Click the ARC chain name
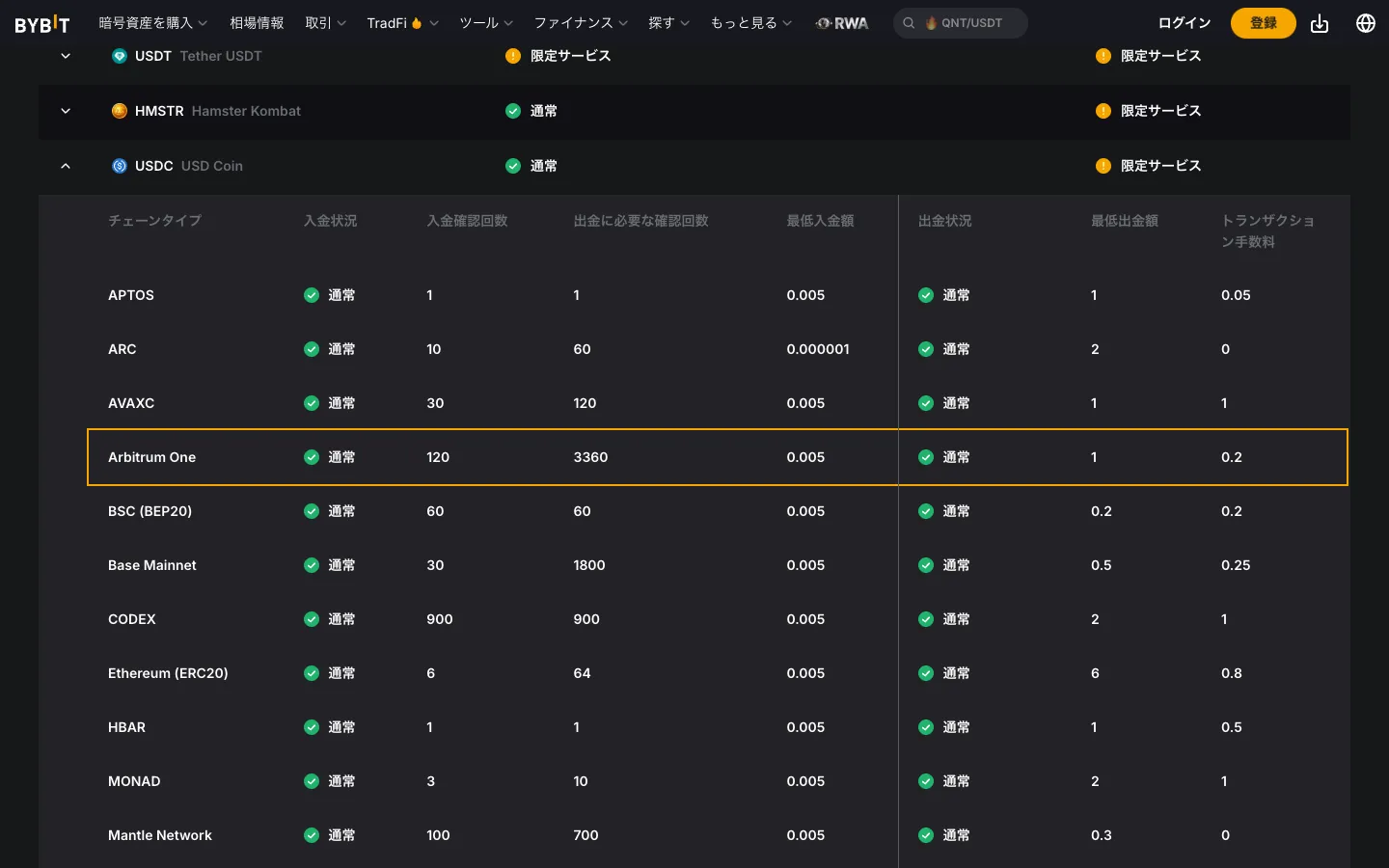This screenshot has width=1389, height=868. pos(123,349)
